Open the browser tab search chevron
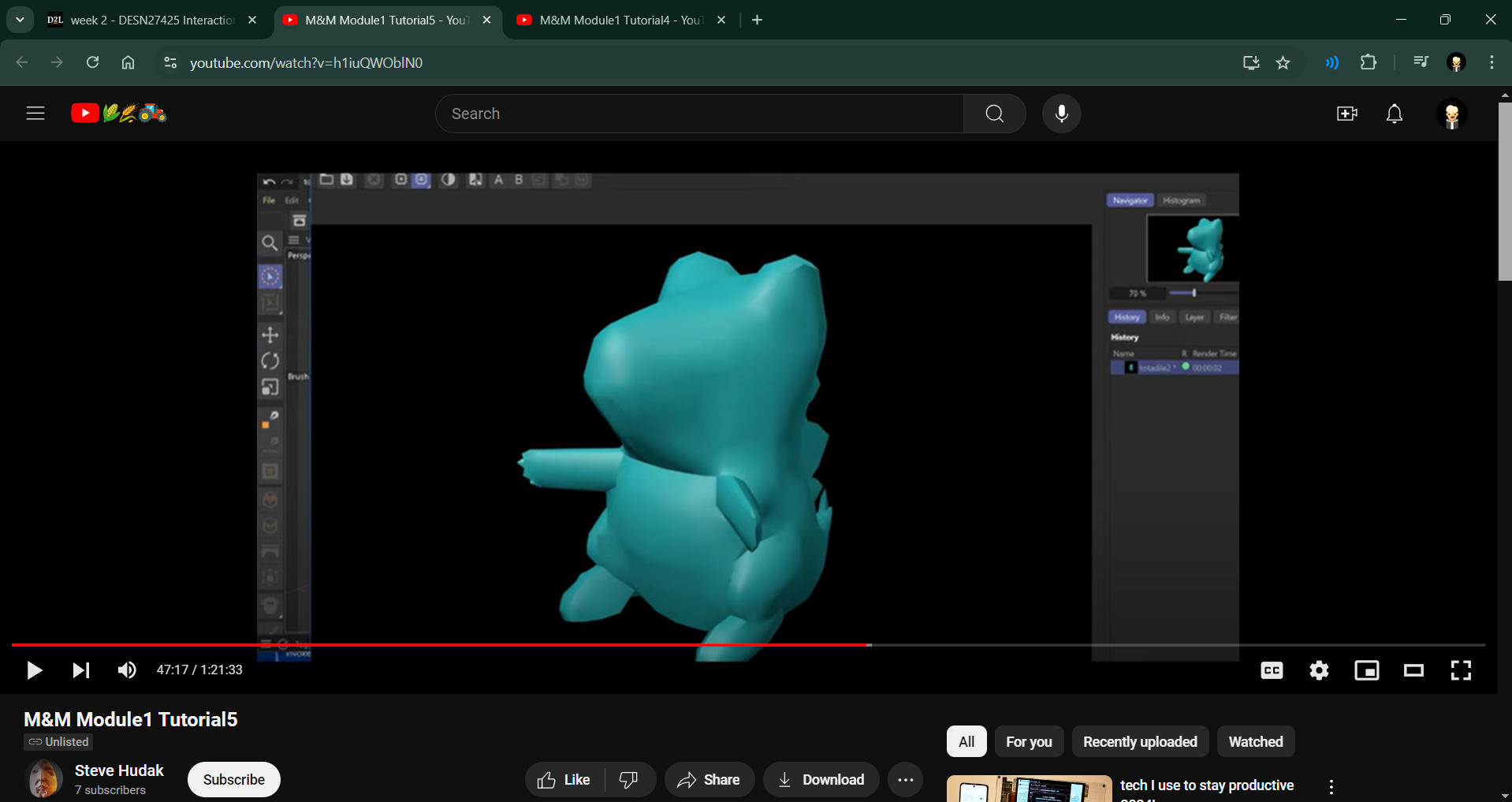This screenshot has width=1512, height=802. point(20,19)
